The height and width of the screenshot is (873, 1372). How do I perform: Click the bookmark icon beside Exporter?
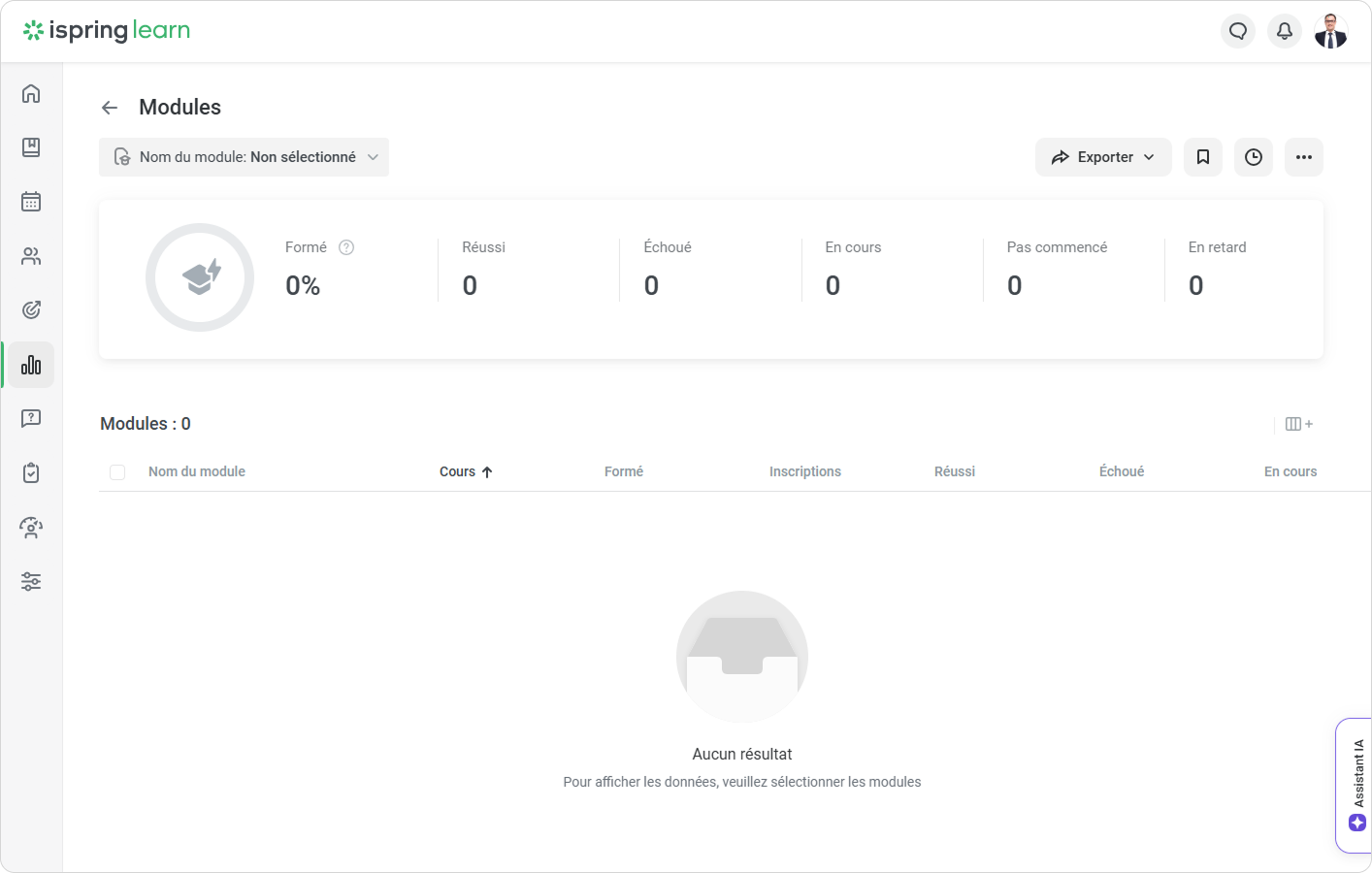coord(1203,157)
